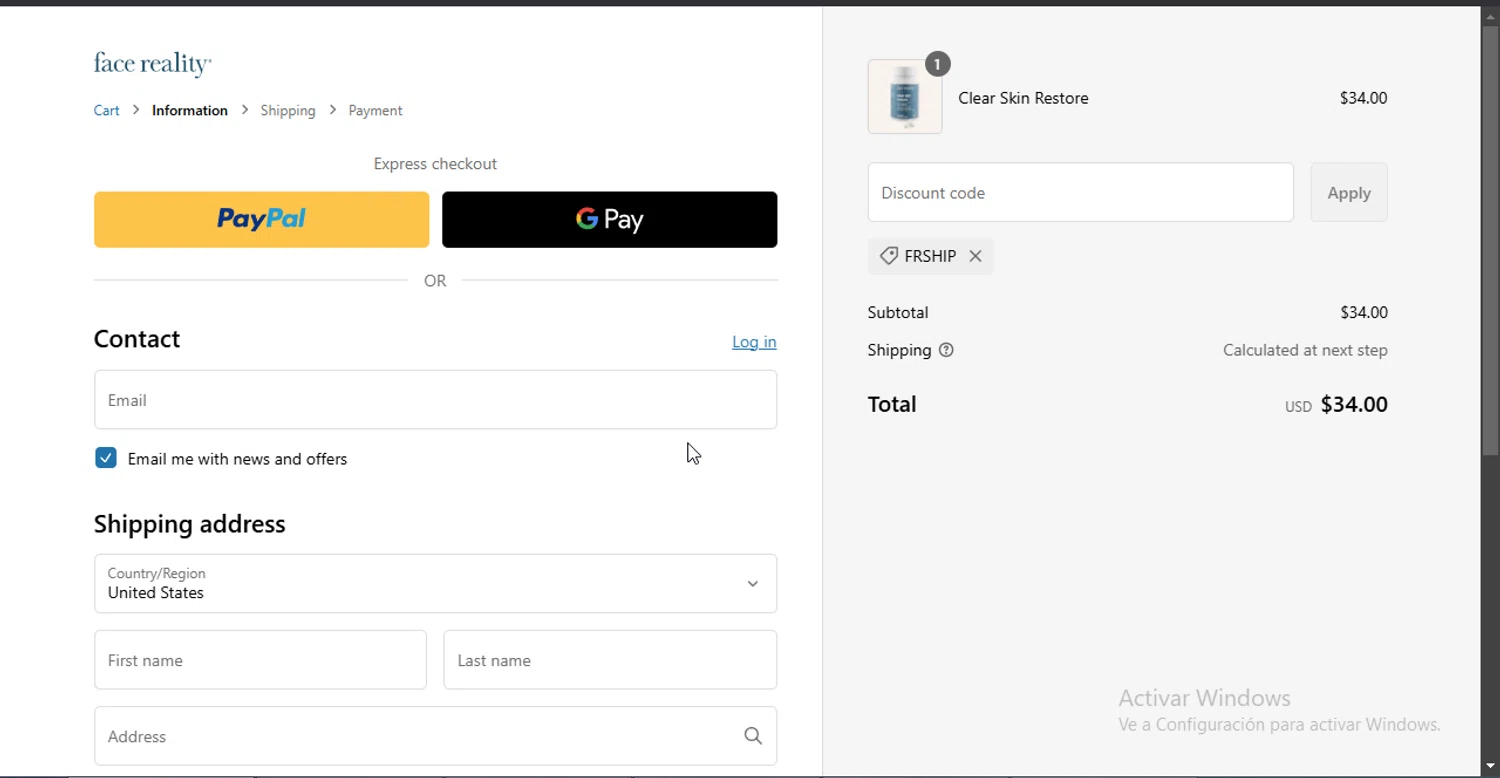The width and height of the screenshot is (1500, 778).
Task: Go back to Cart breadcrumb
Action: pos(106,111)
